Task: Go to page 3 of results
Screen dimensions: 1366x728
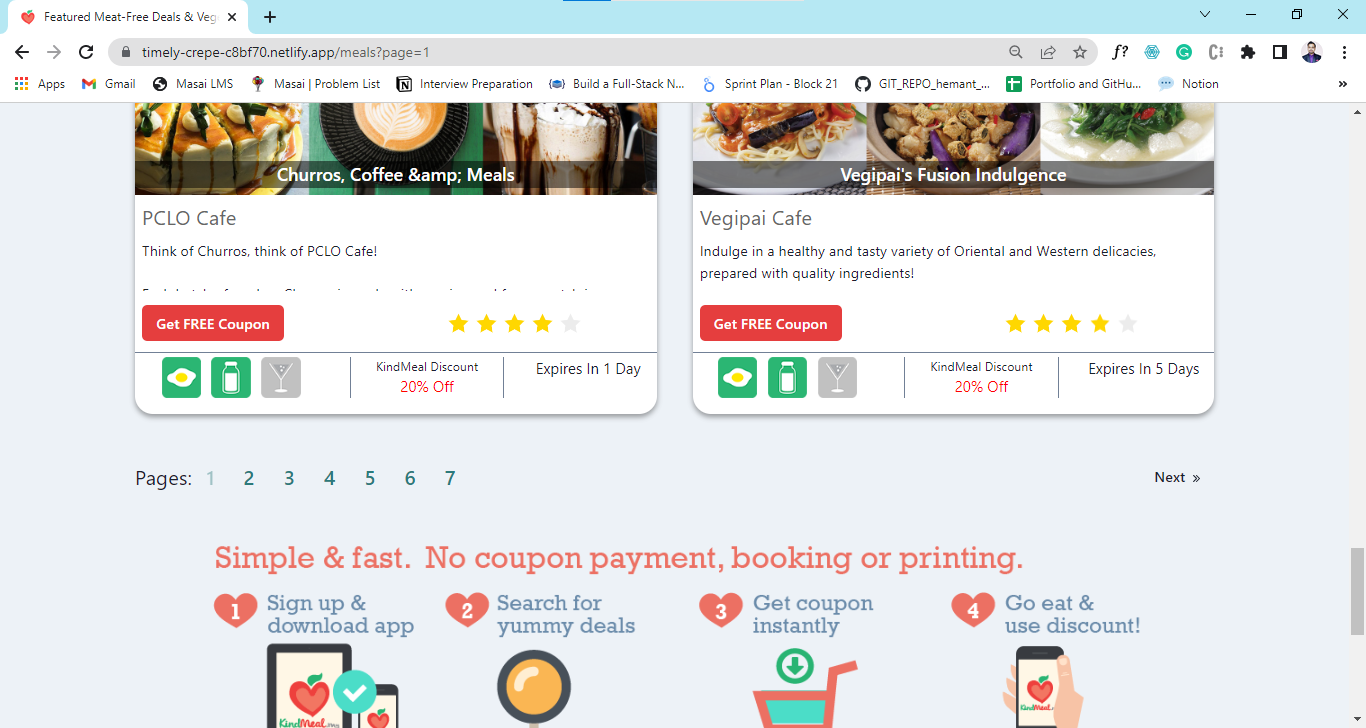Action: 289,478
